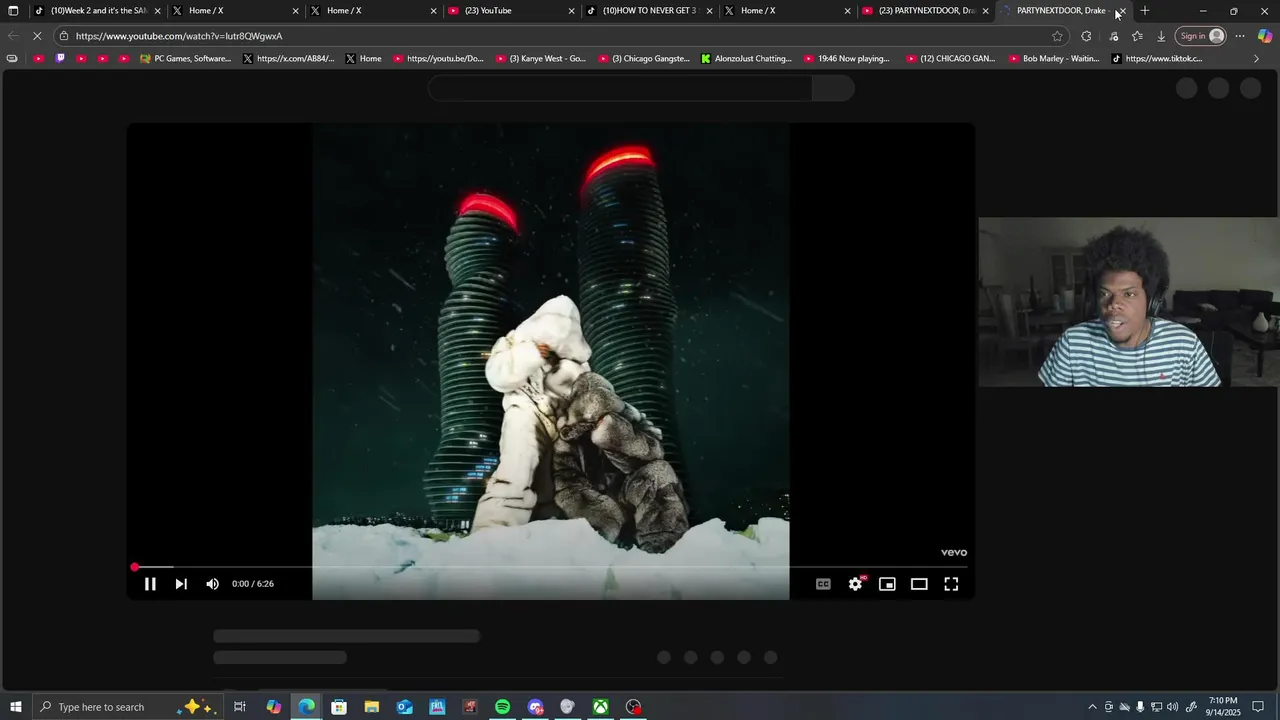Click the red video progress bar

550,567
